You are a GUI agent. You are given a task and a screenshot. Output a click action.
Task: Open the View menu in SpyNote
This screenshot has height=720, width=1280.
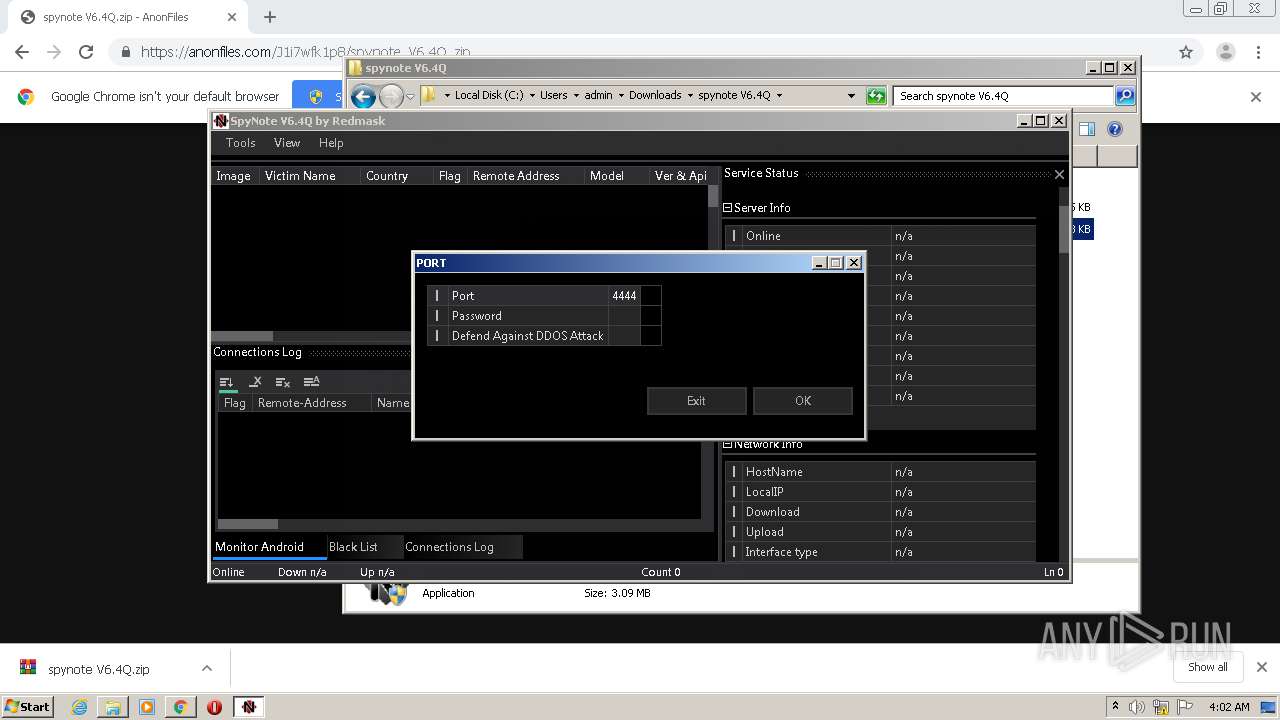287,143
